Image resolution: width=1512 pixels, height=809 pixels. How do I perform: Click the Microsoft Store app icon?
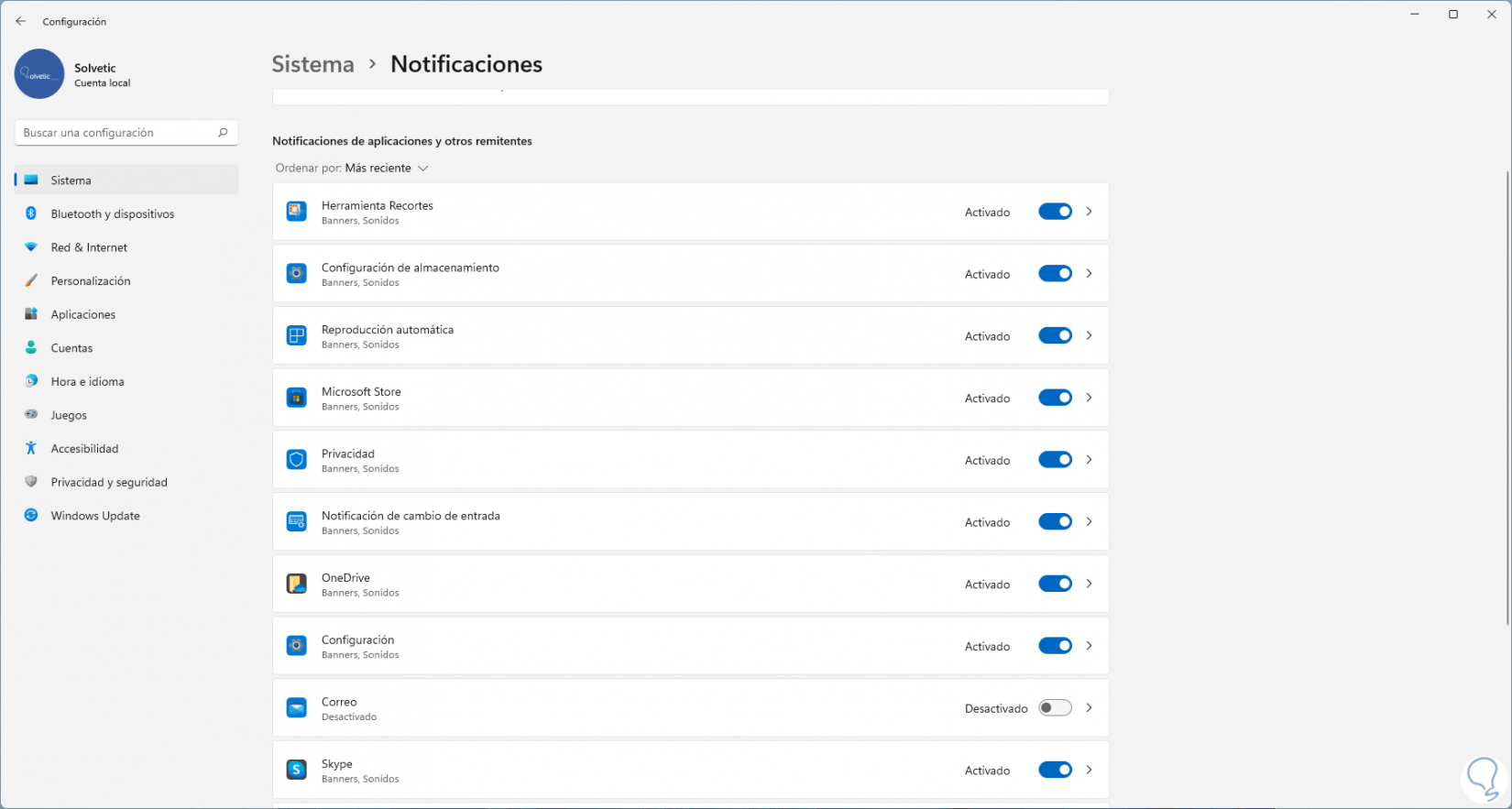pos(296,398)
